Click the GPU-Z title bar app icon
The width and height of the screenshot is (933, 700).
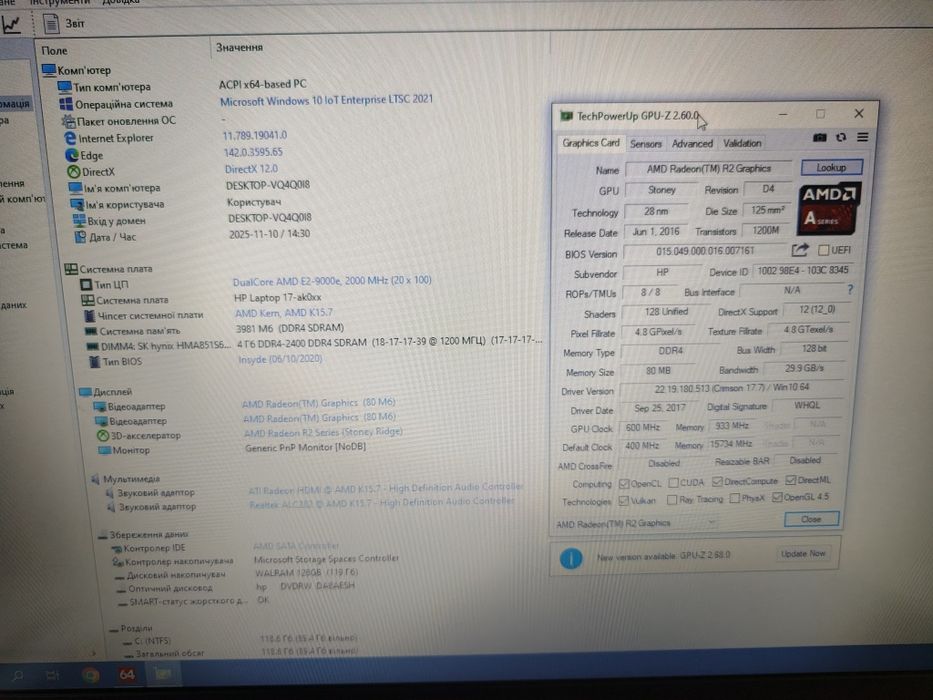tap(566, 115)
